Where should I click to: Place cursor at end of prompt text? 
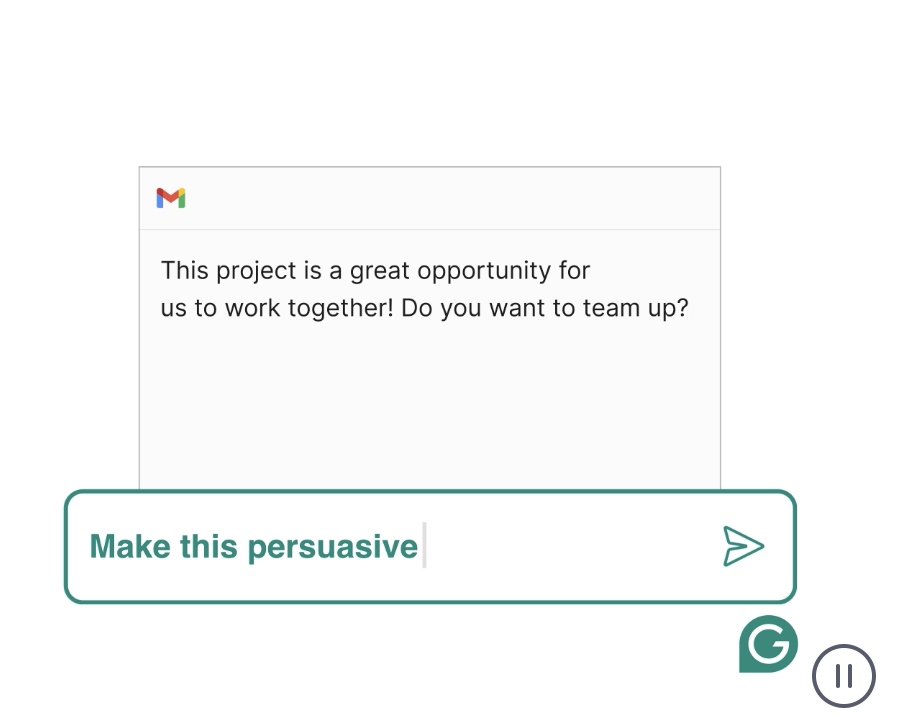421,547
